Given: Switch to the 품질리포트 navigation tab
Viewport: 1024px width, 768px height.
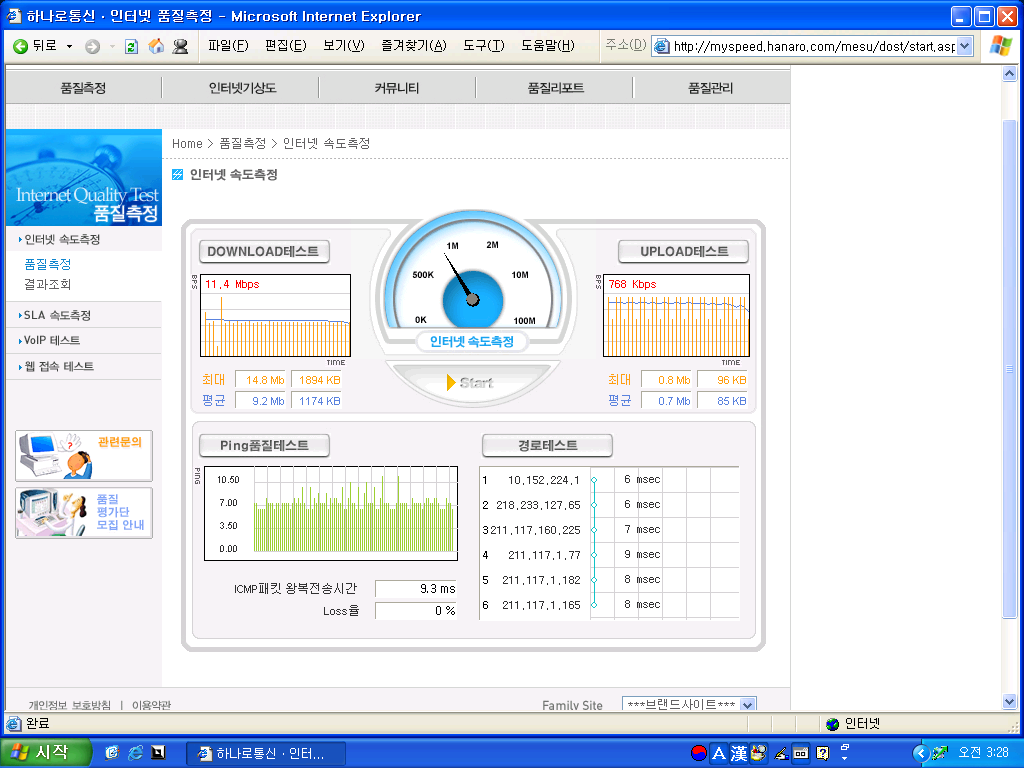Looking at the screenshot, I should (x=556, y=88).
